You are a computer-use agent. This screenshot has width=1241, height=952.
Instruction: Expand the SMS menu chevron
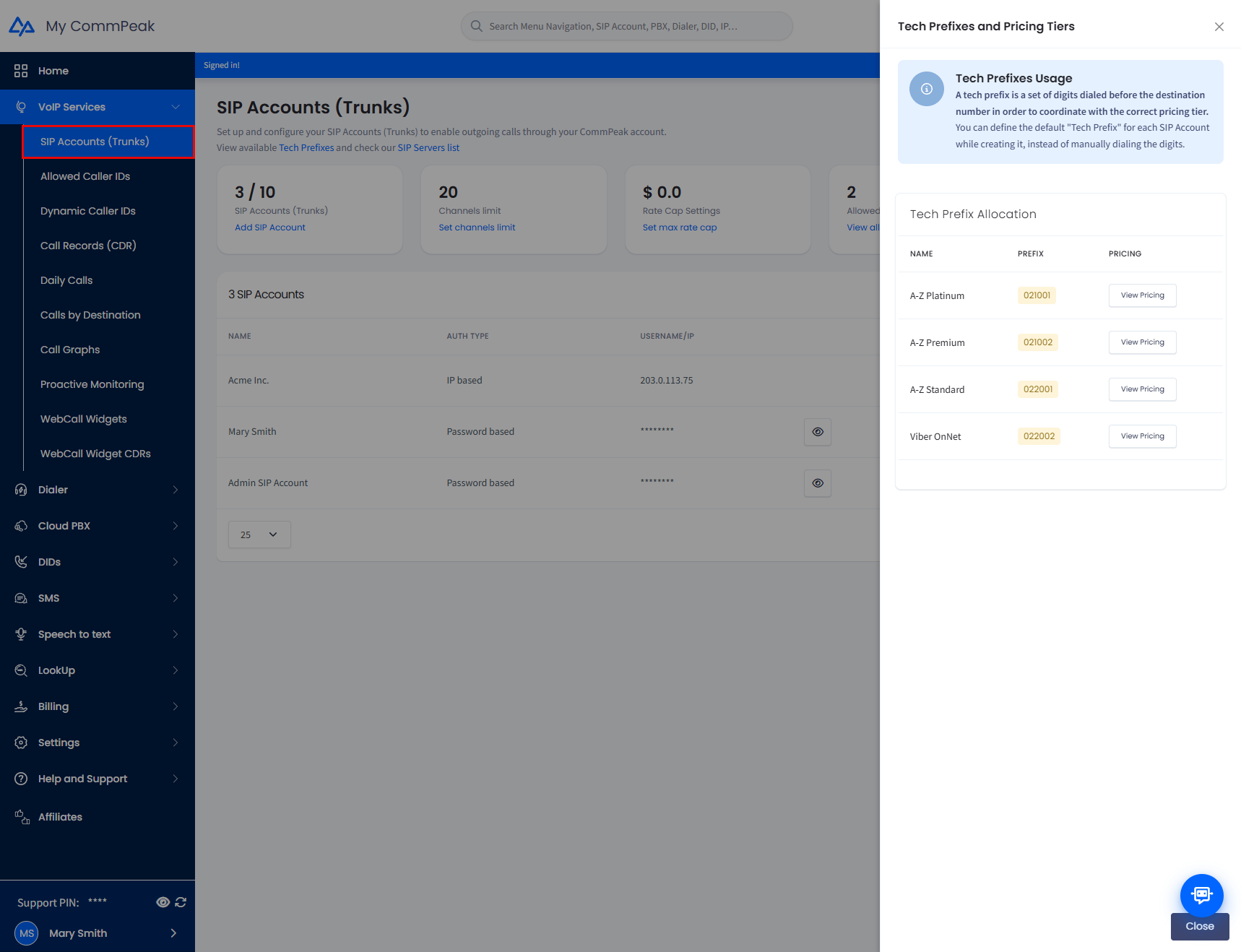[x=176, y=598]
